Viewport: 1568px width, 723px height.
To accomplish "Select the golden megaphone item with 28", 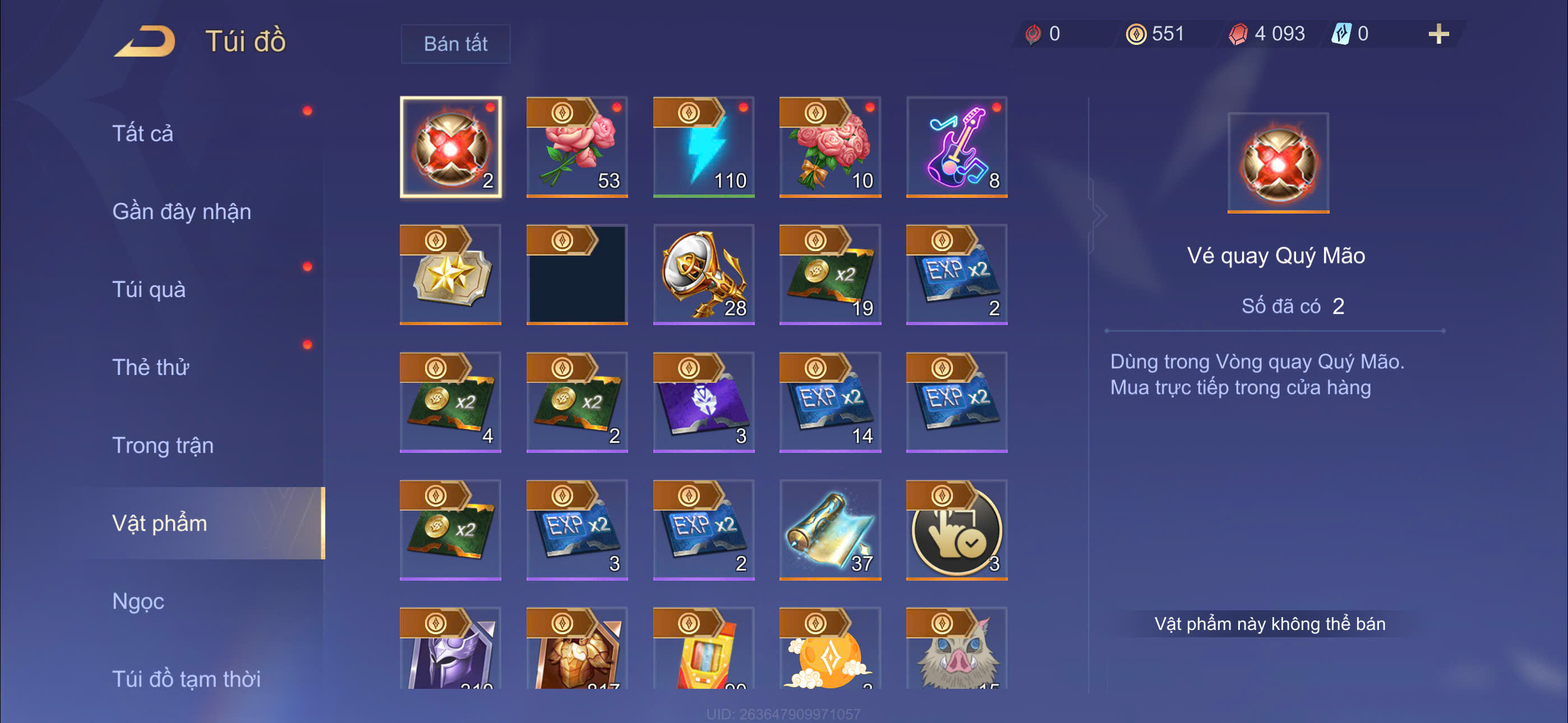I will click(704, 275).
